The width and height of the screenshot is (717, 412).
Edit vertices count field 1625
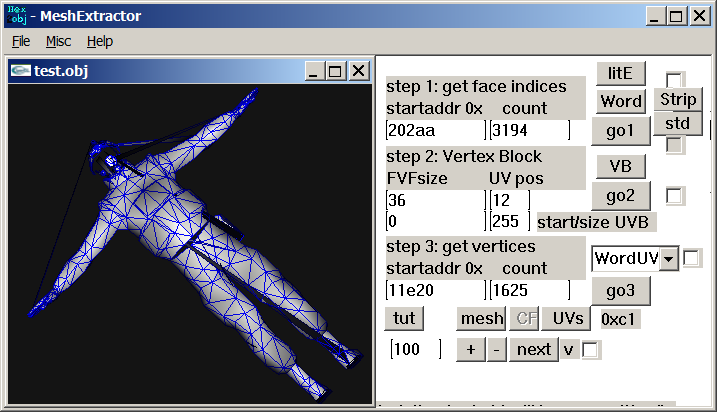[530, 290]
